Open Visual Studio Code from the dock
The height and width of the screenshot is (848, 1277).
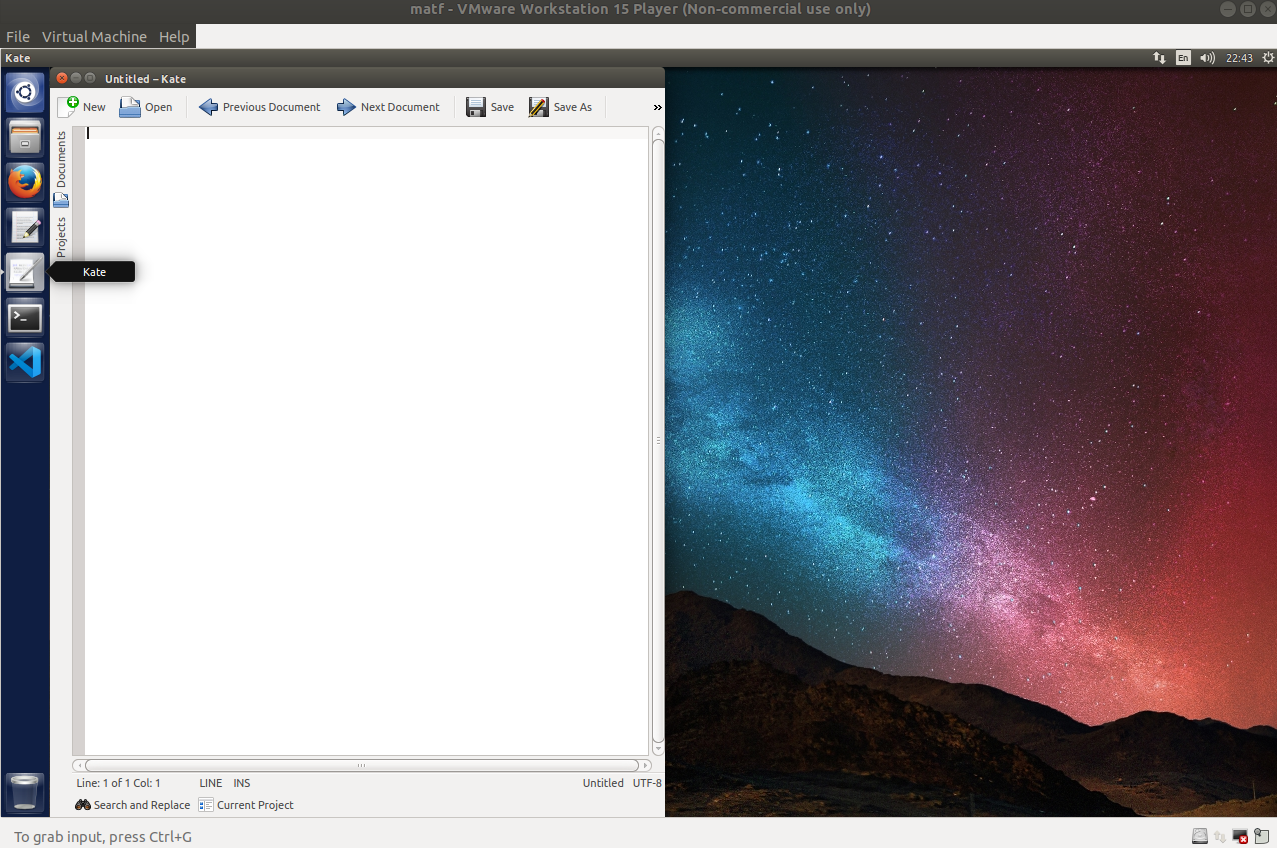coord(25,362)
